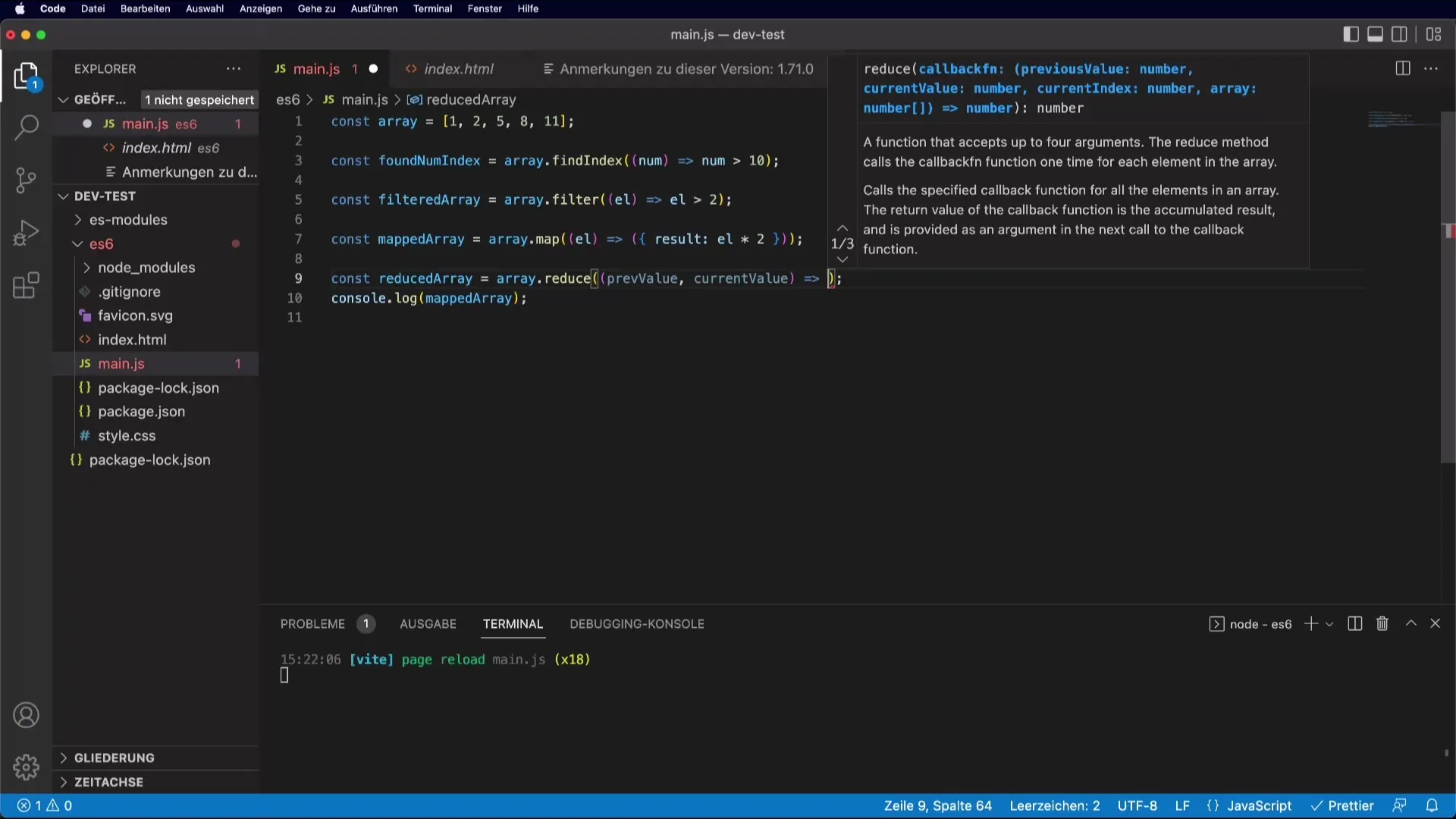Open the Extensions view
The image size is (1456, 819).
point(26,286)
